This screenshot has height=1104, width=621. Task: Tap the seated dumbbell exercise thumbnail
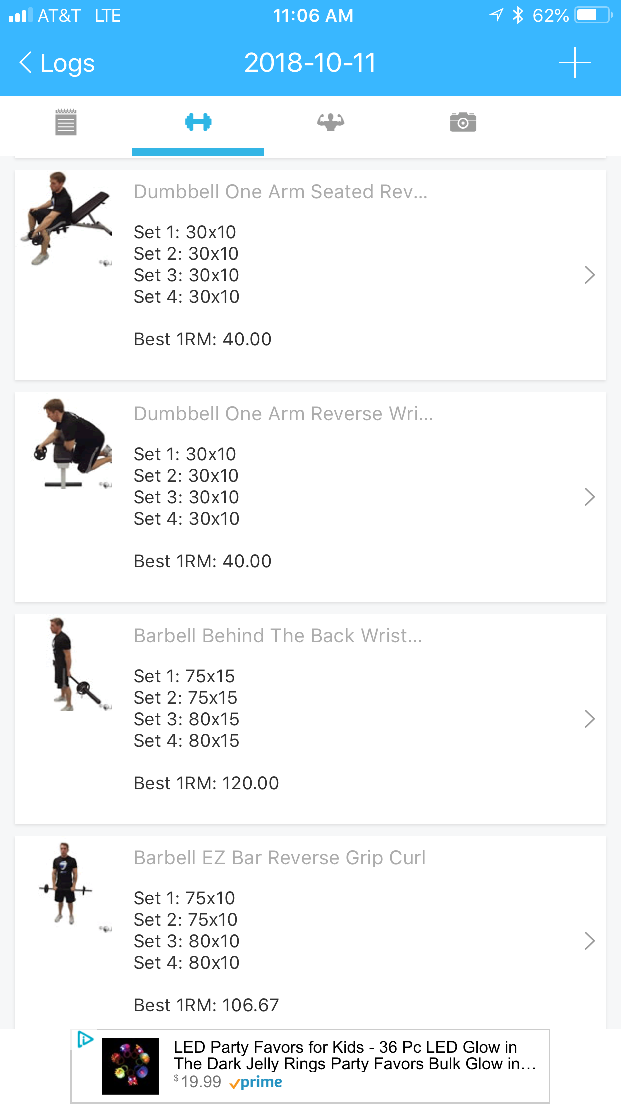pos(66,219)
